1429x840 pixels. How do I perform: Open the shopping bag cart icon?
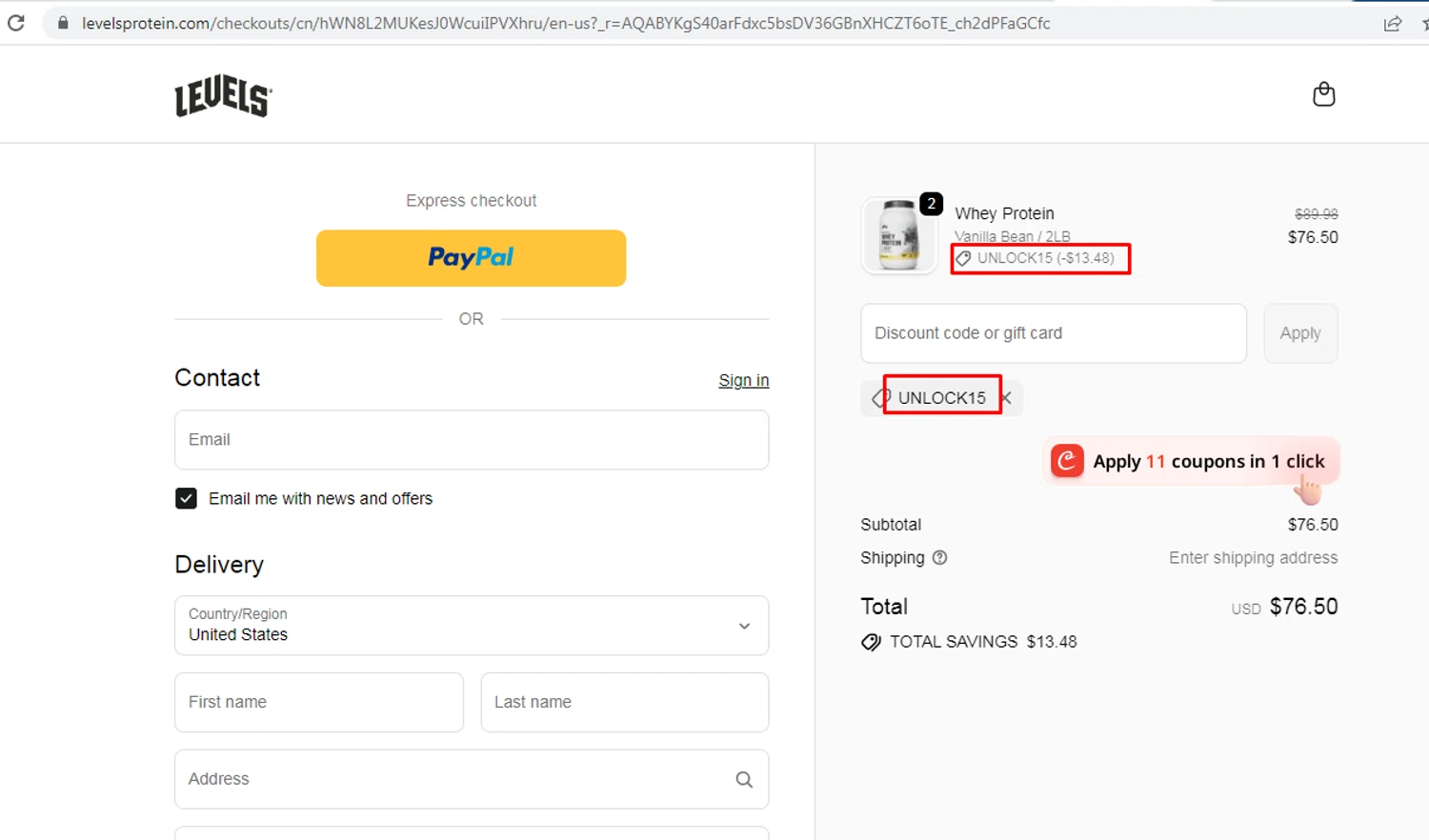1323,94
